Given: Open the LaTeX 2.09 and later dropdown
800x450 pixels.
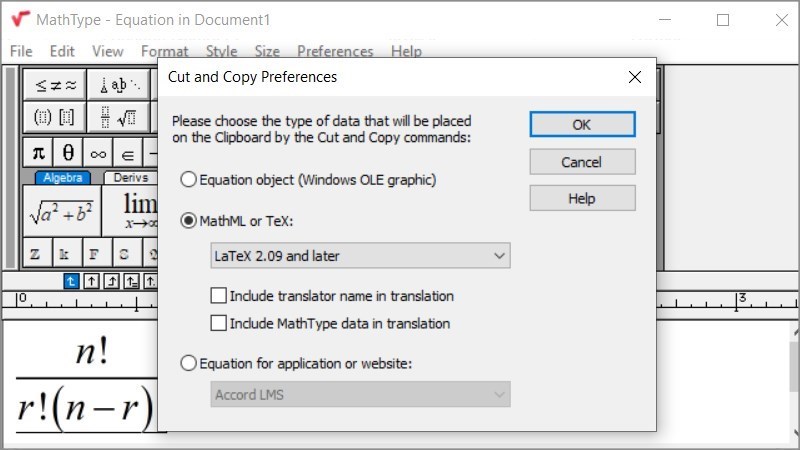Looking at the screenshot, I should (360, 256).
